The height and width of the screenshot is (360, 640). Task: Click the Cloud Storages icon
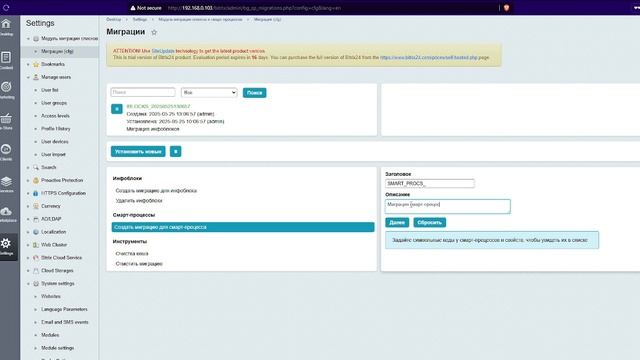coord(36,271)
